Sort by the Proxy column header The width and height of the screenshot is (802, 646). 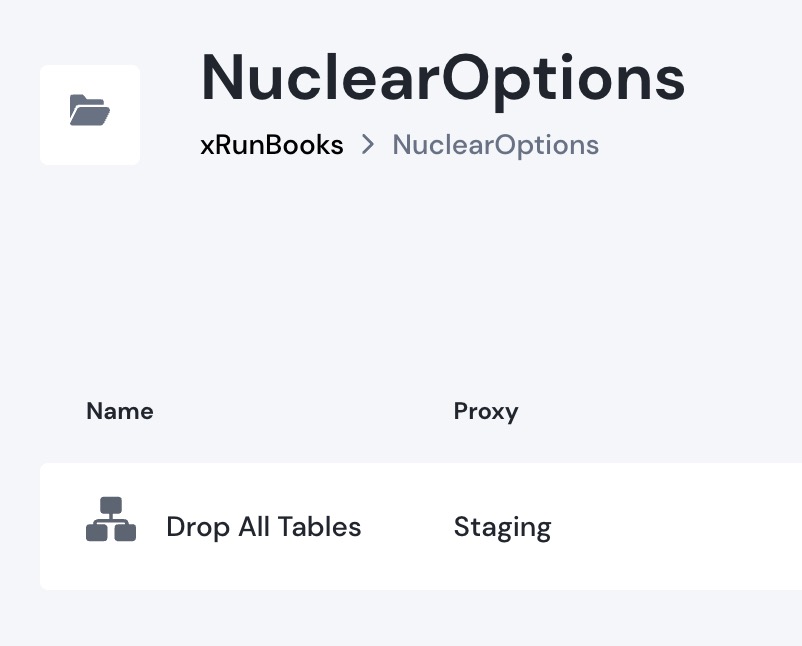click(x=485, y=411)
